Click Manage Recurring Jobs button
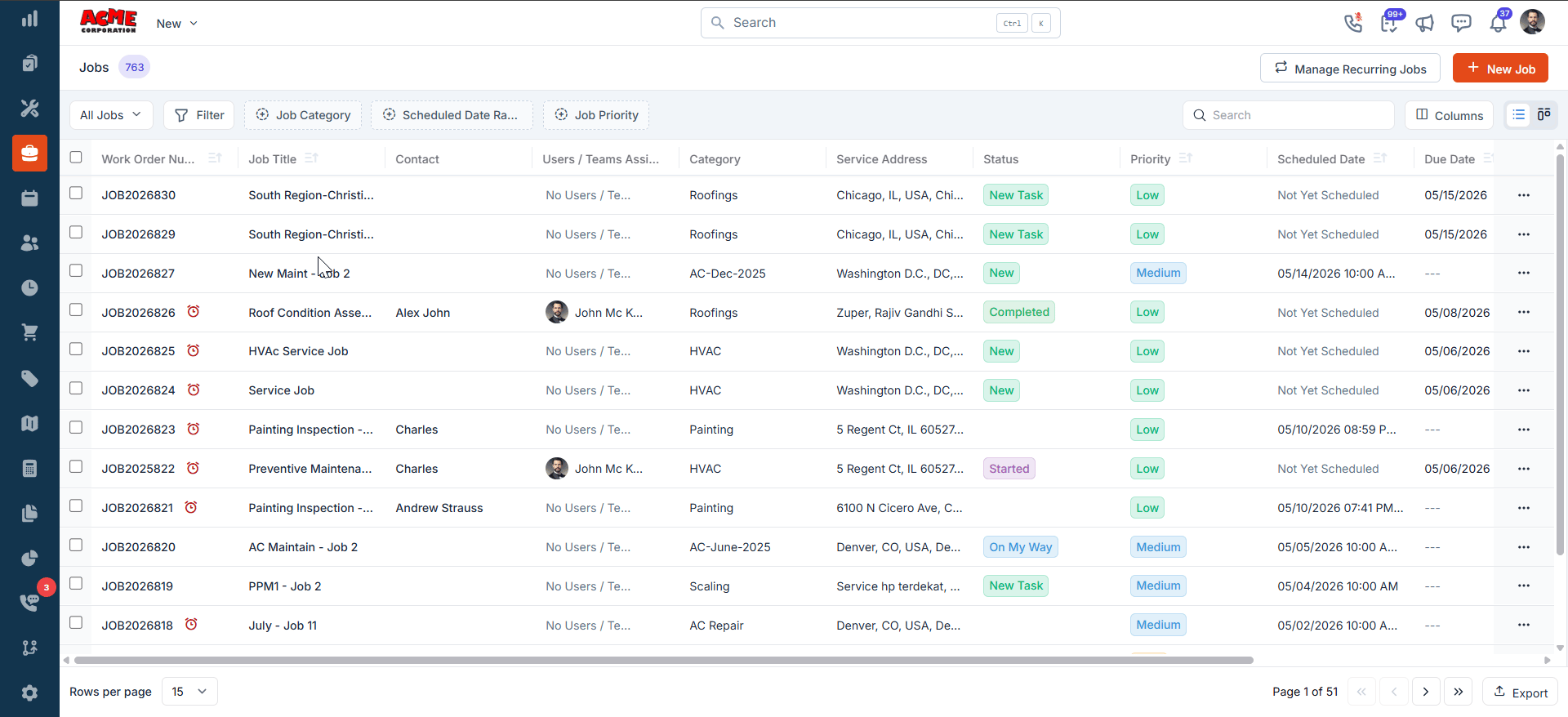Viewport: 1568px width, 717px height. [1351, 69]
